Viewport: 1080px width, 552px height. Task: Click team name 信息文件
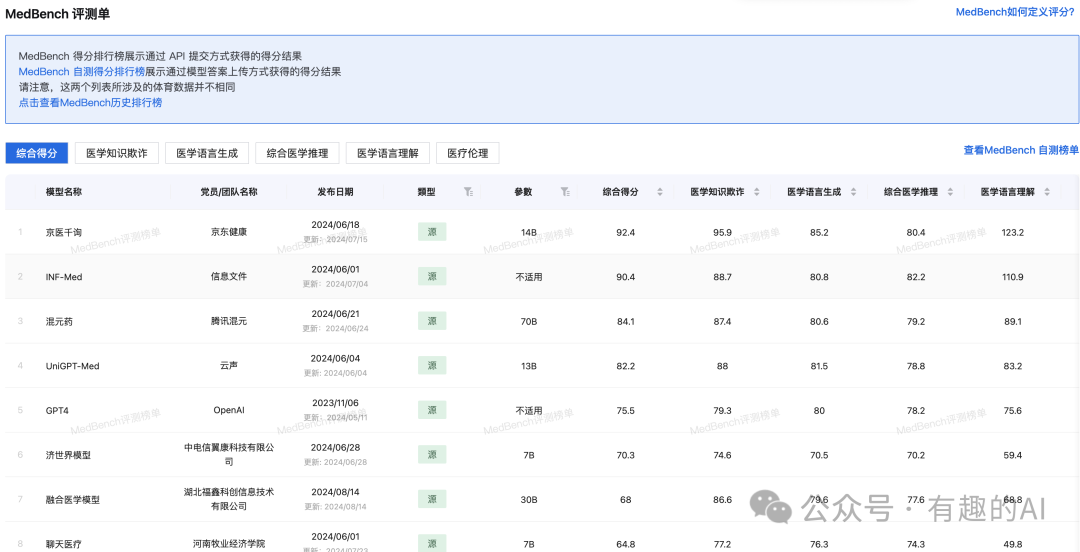point(229,277)
